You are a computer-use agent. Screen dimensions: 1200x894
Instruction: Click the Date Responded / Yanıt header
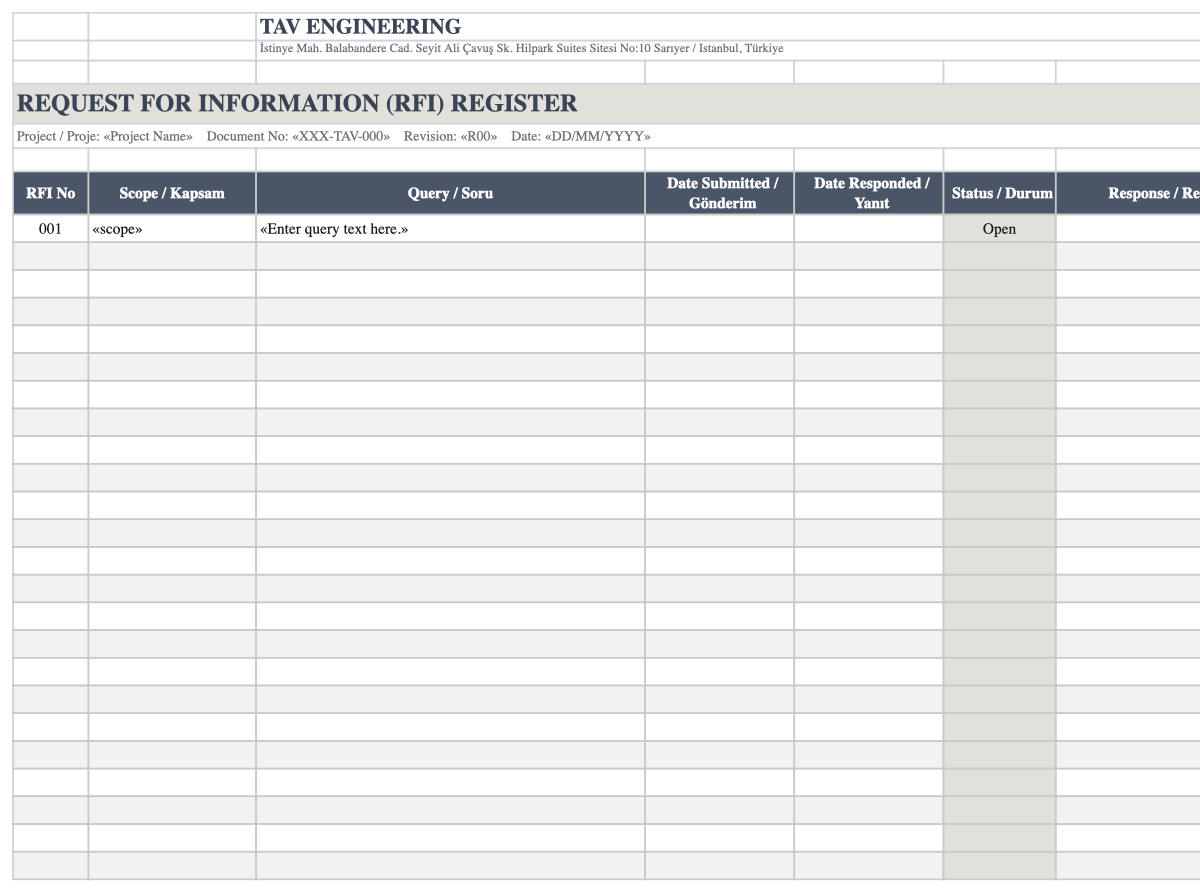coord(869,193)
